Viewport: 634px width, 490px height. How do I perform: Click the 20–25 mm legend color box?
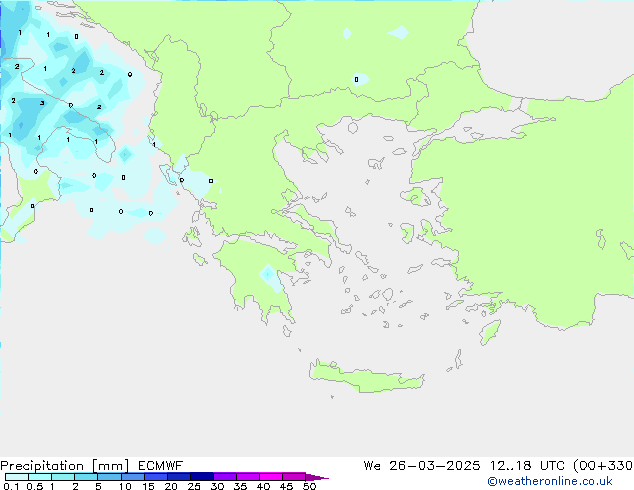click(179, 477)
